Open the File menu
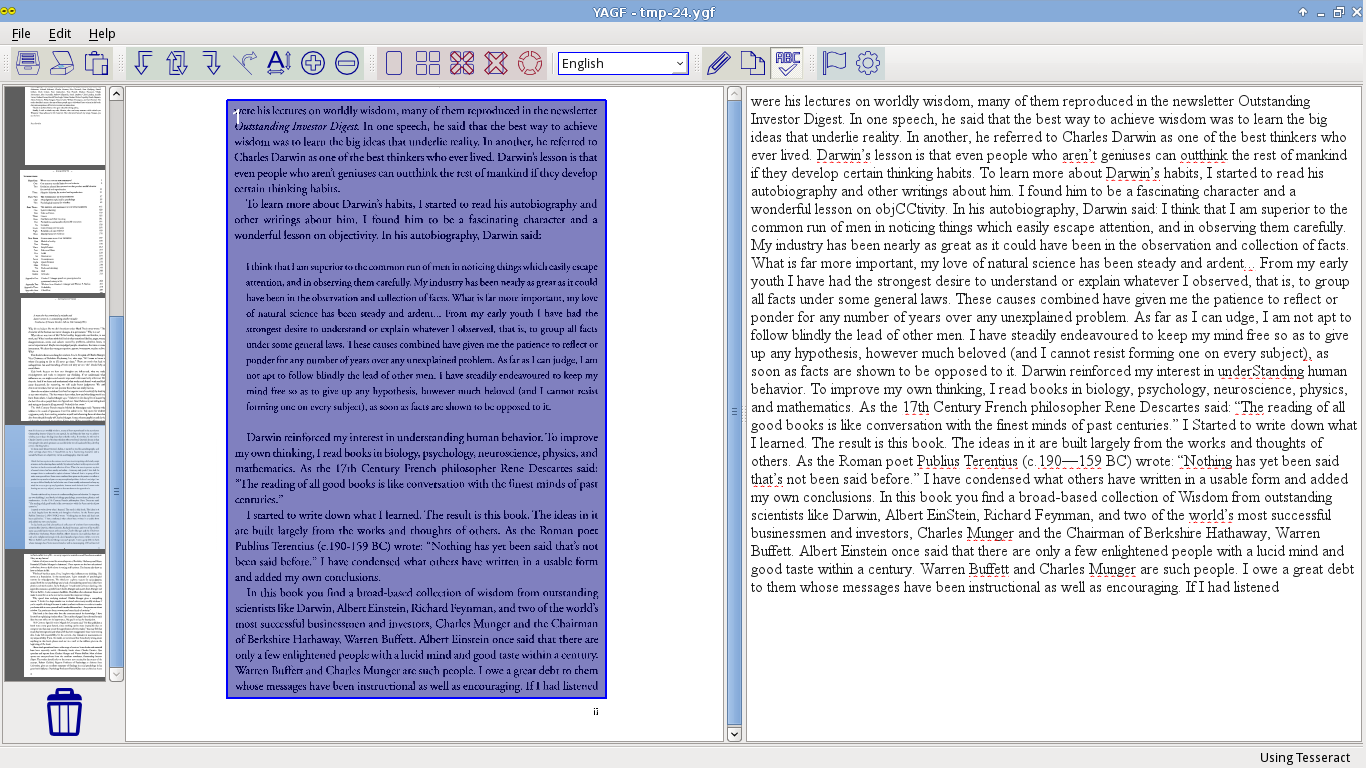Image resolution: width=1366 pixels, height=768 pixels. (x=21, y=33)
